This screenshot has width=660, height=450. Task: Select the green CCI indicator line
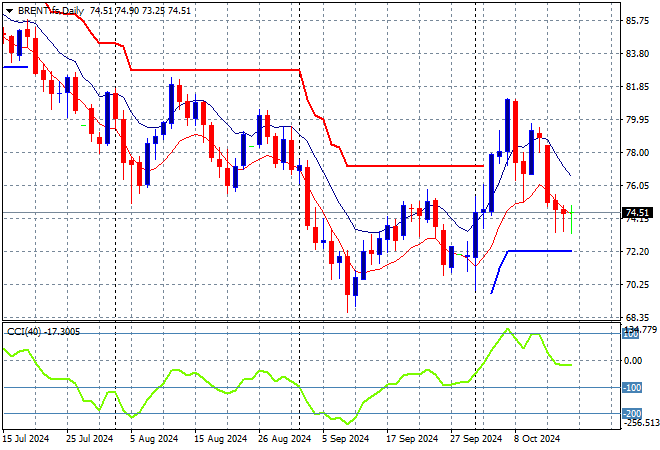pyautogui.click(x=286, y=379)
